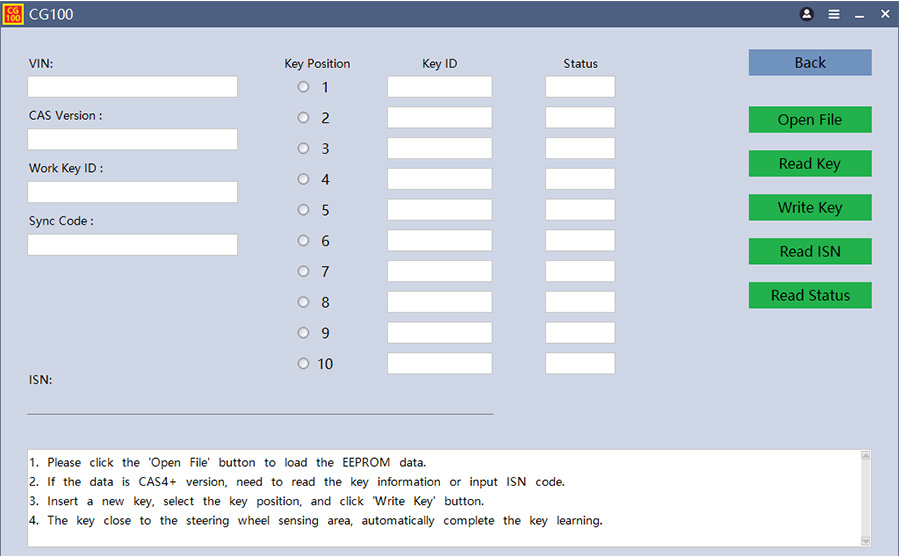Choose key position 5 radio button
The width and height of the screenshot is (900, 556).
coord(304,210)
